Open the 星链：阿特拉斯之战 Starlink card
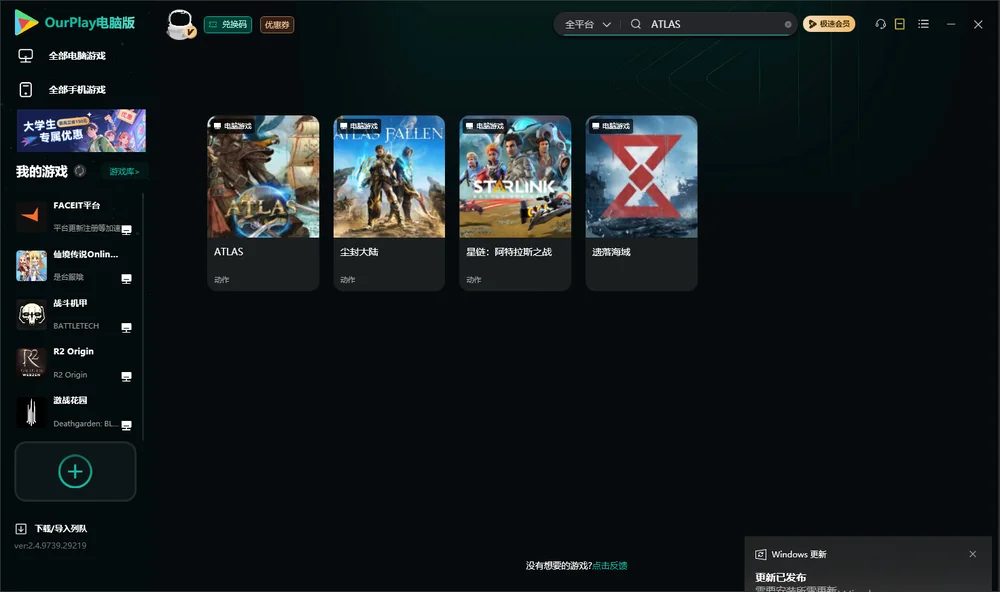This screenshot has height=592, width=1000. pos(515,203)
